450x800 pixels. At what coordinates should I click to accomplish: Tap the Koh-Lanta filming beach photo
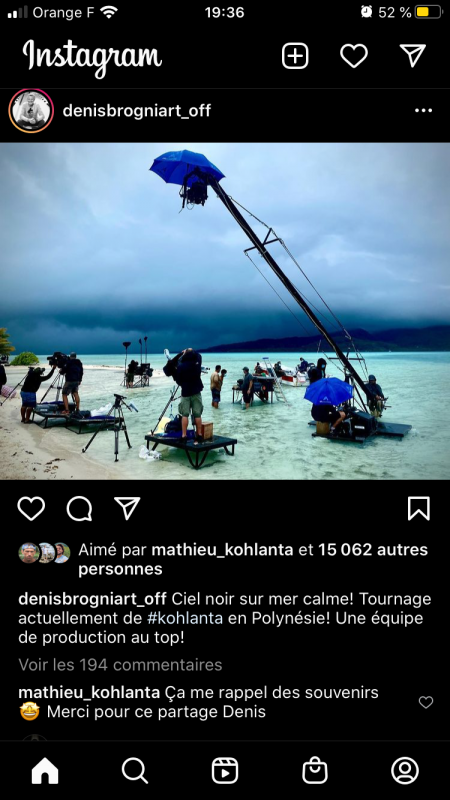(225, 311)
